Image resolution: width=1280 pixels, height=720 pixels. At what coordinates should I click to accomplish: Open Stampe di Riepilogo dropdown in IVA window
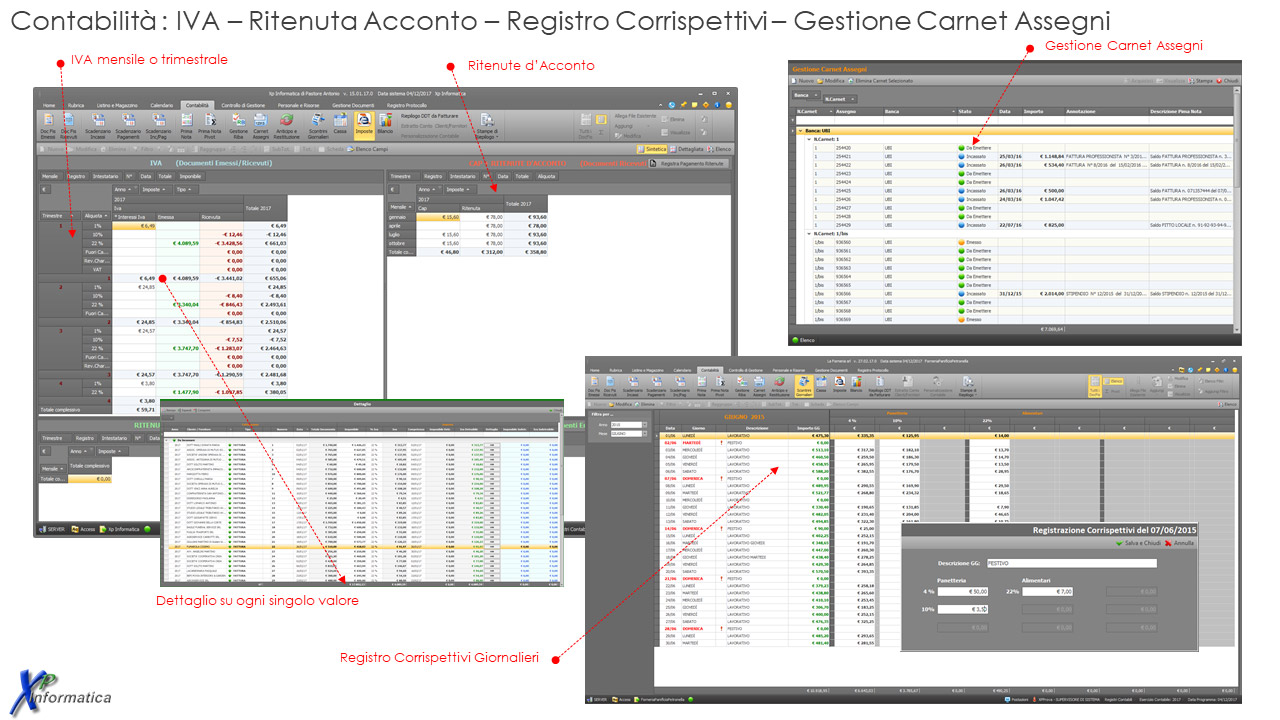tap(488, 128)
